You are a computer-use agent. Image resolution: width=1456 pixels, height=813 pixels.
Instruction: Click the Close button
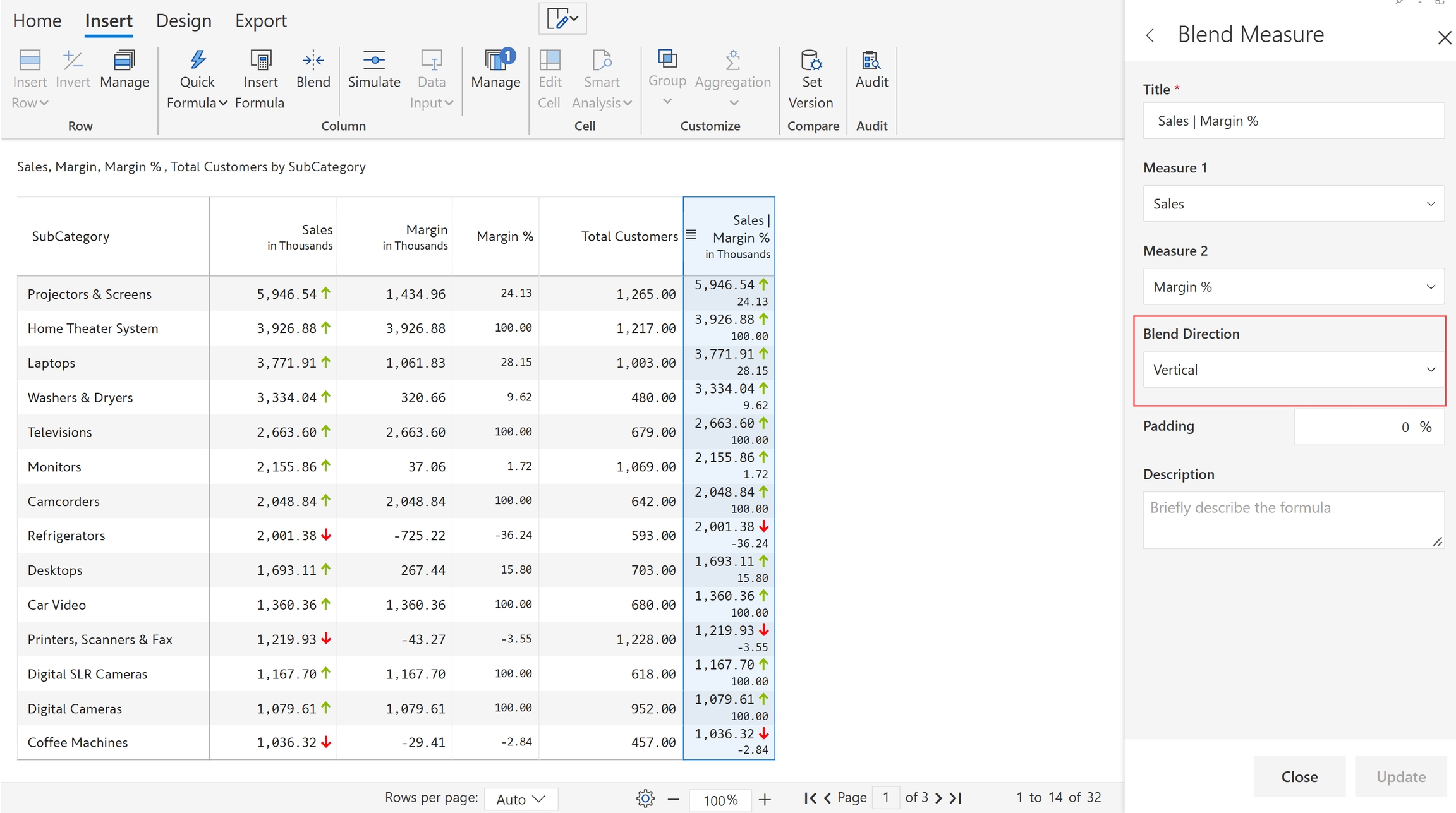click(1299, 776)
